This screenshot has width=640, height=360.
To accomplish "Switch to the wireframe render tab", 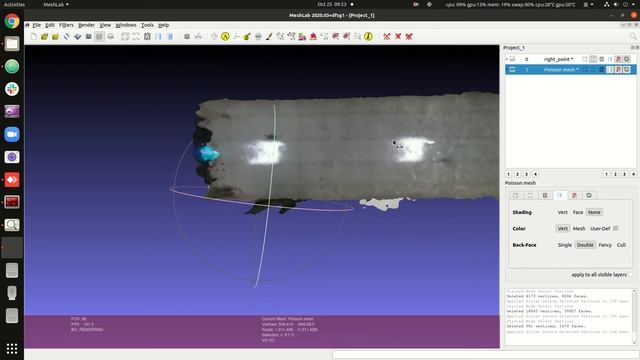I will click(545, 196).
